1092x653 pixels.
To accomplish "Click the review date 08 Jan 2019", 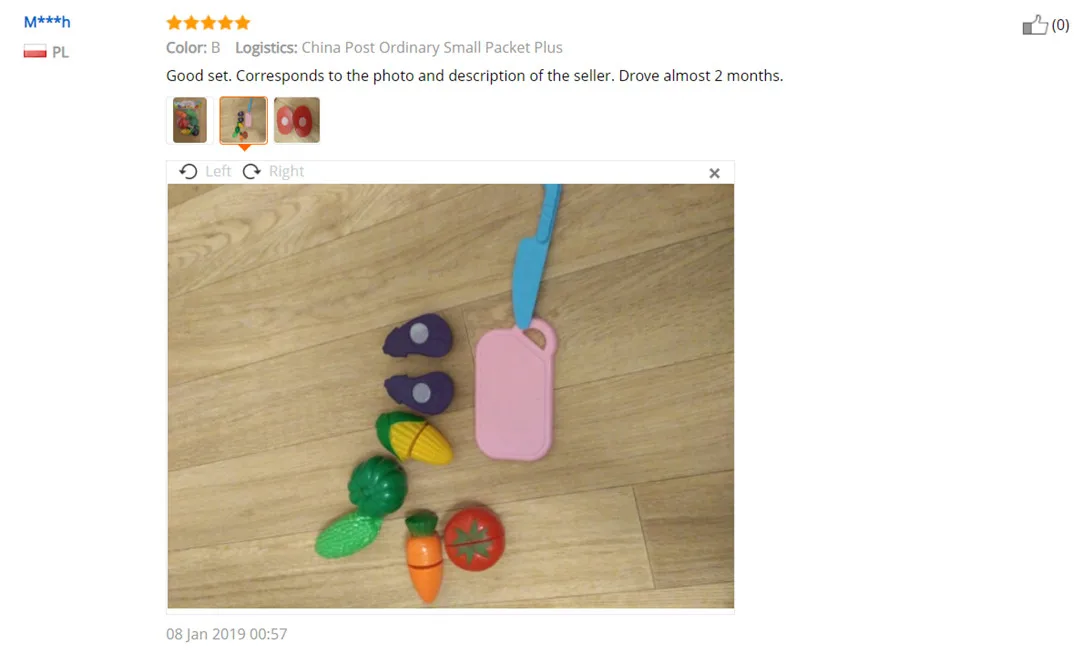I will coord(226,634).
